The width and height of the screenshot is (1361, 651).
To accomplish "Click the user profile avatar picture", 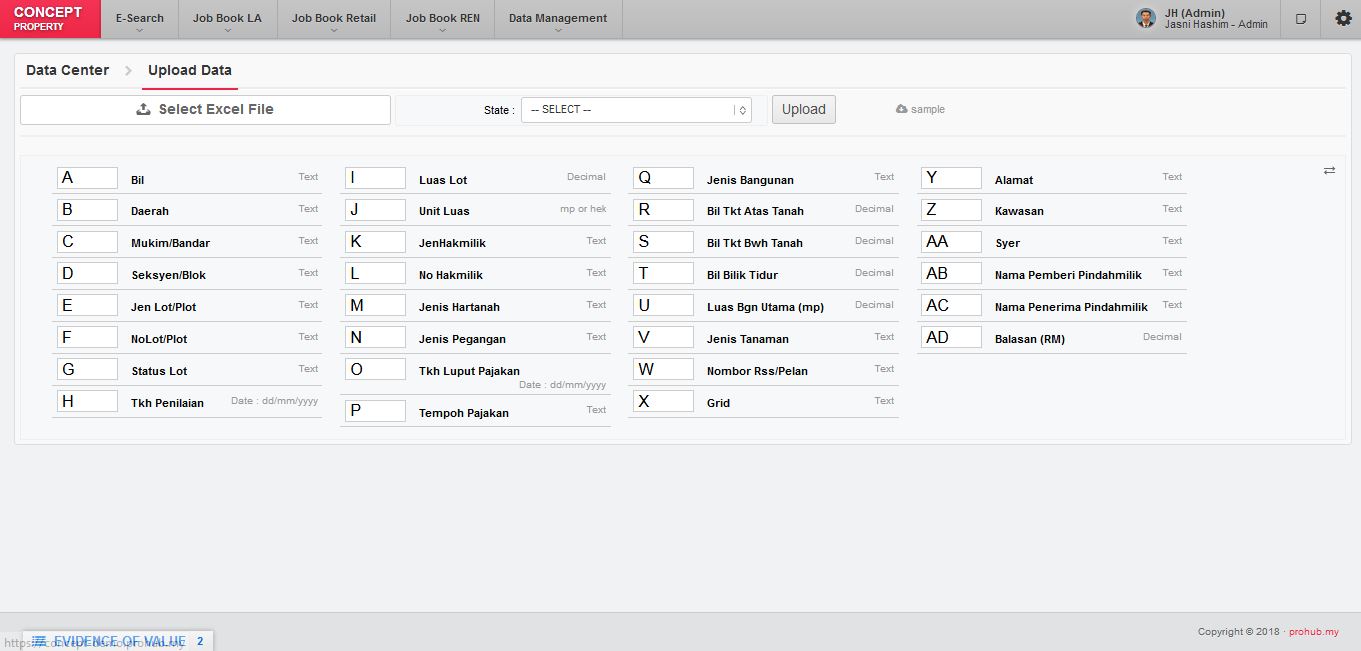I will (1146, 18).
